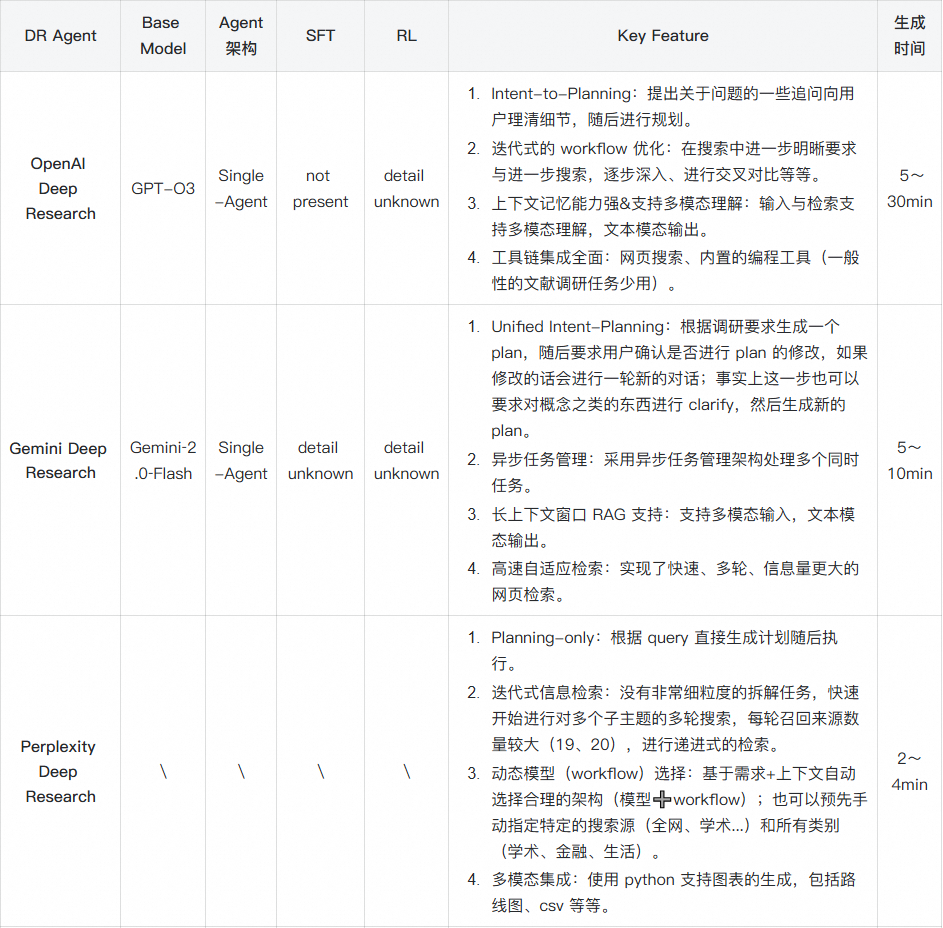Click the "5~30min" generation time cell

pos(910,188)
